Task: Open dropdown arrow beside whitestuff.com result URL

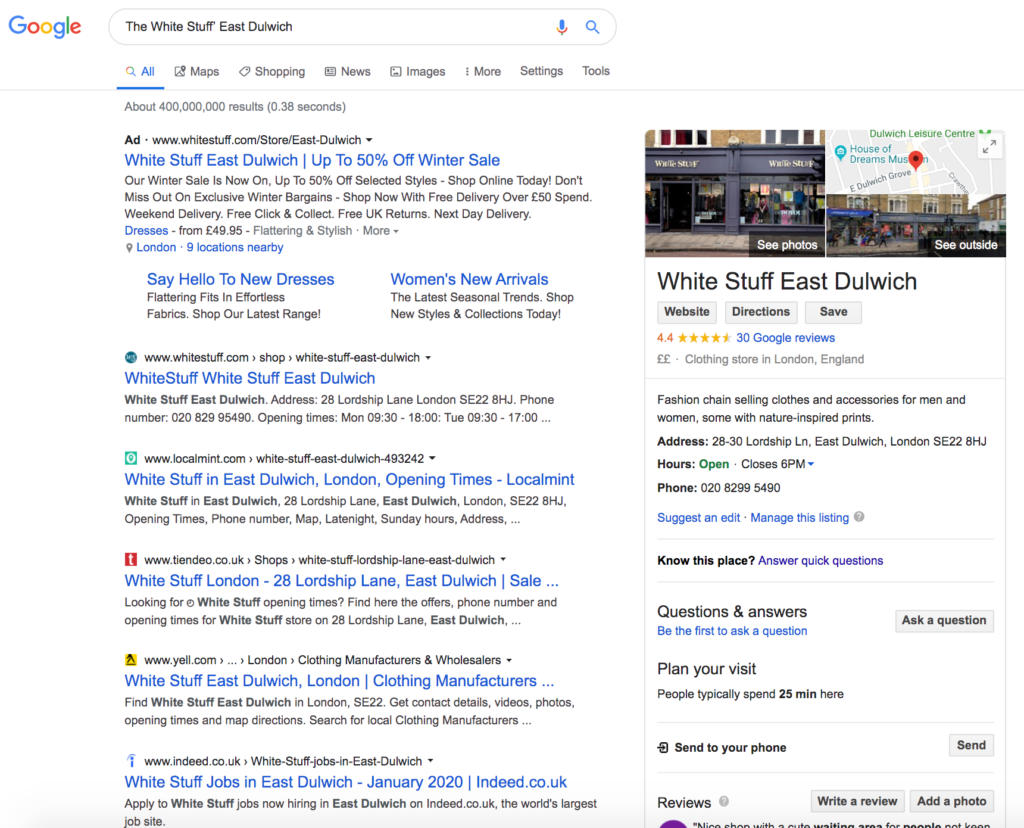Action: click(428, 357)
